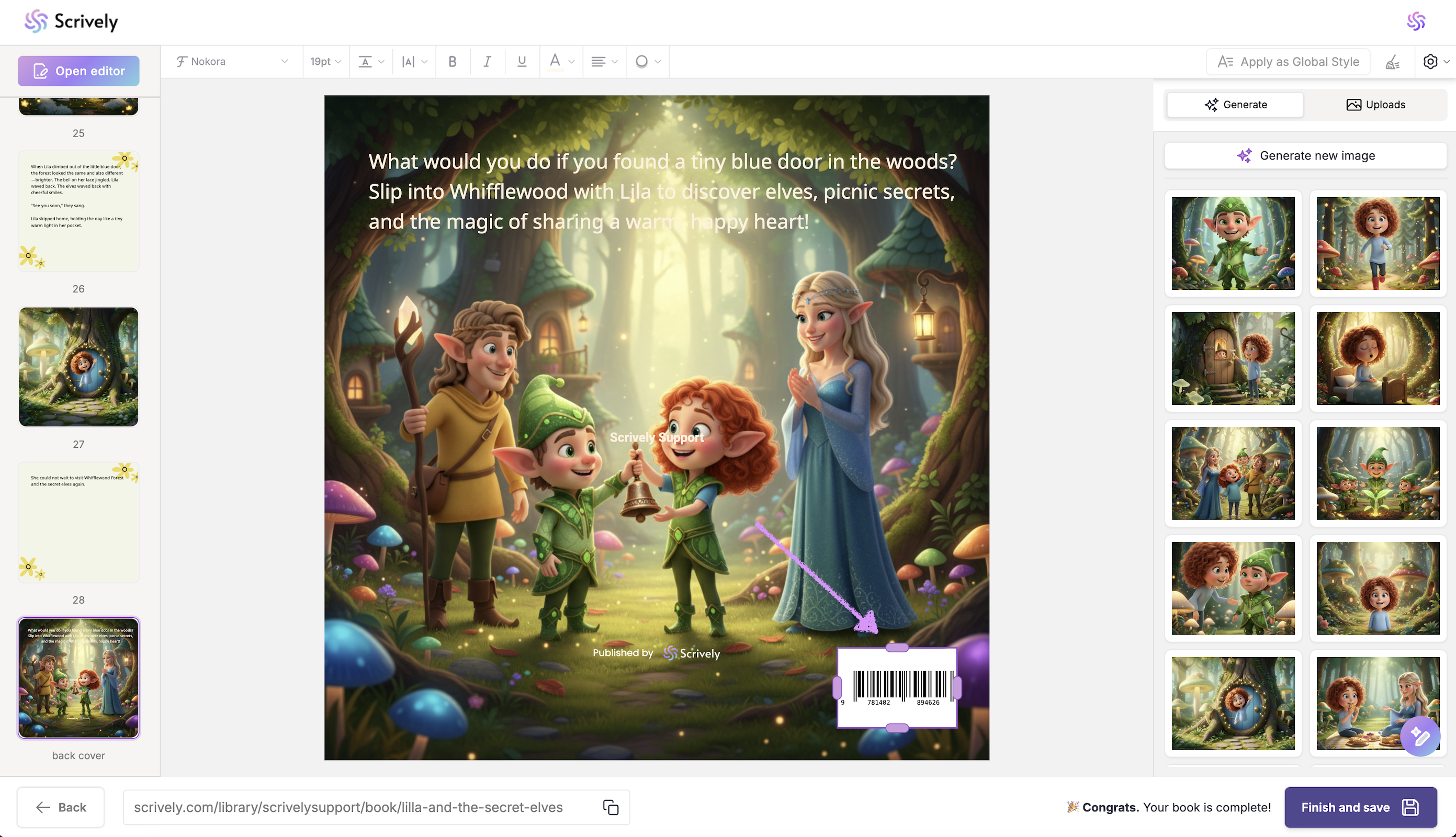Toggle italic text formatting

[487, 62]
